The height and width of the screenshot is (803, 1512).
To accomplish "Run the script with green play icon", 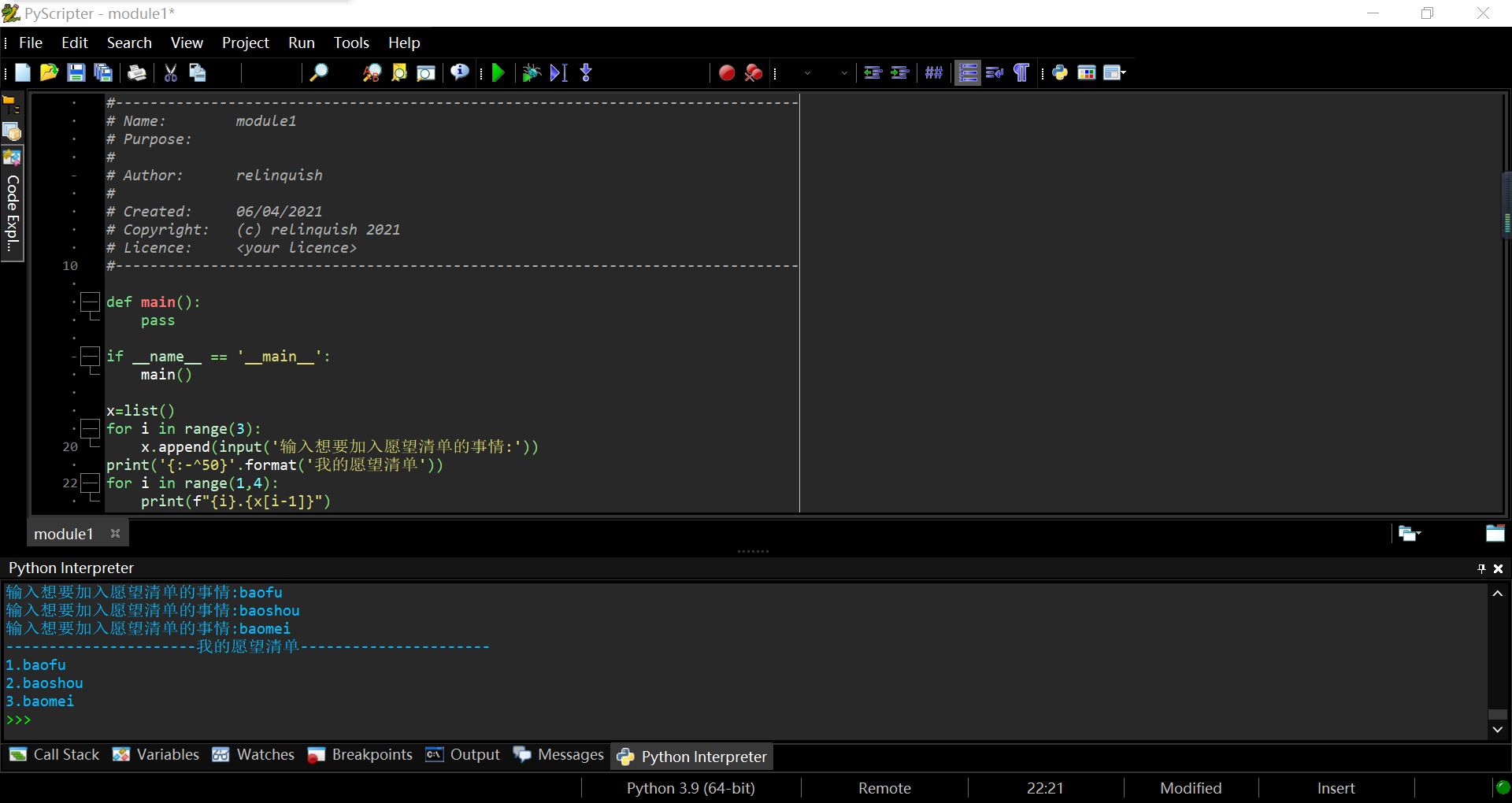I will click(x=498, y=73).
